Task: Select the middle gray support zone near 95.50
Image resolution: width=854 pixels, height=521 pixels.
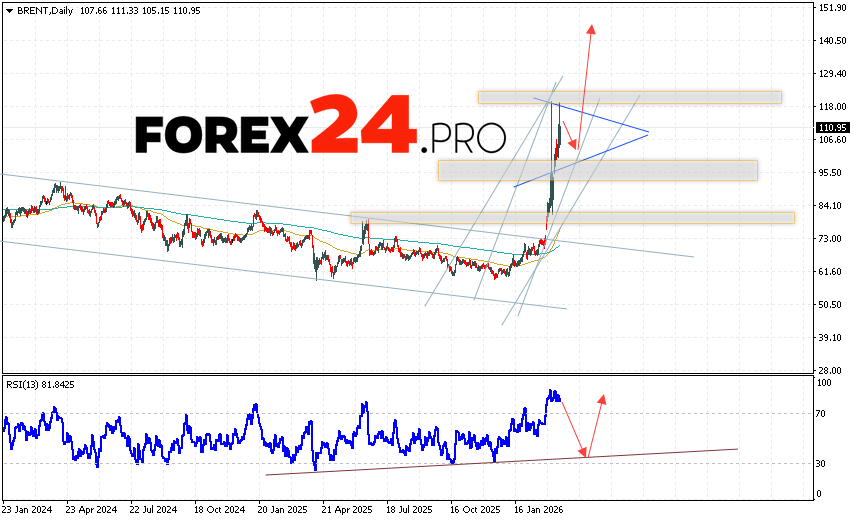Action: pos(597,170)
